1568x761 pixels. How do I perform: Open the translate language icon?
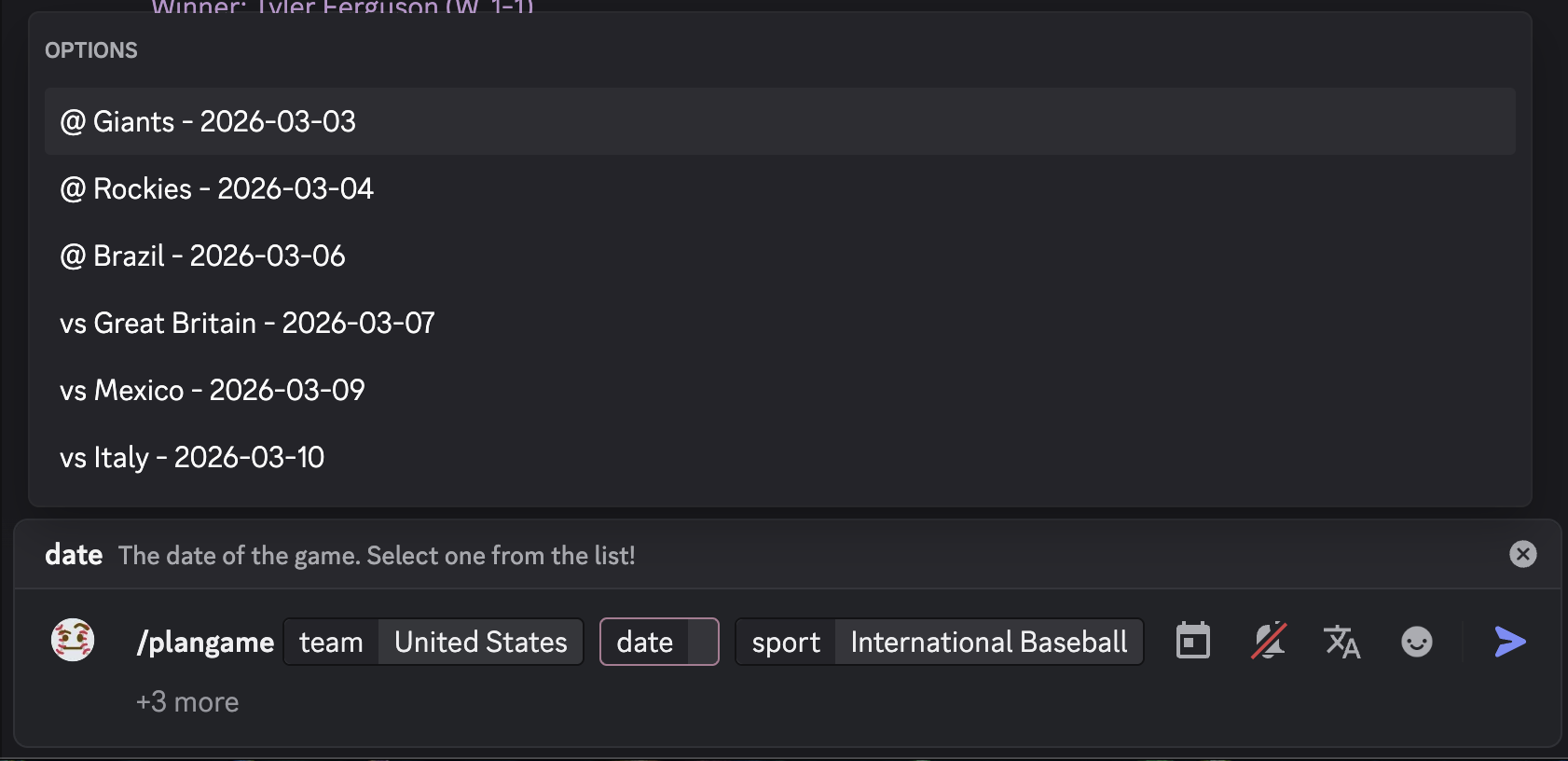tap(1342, 642)
